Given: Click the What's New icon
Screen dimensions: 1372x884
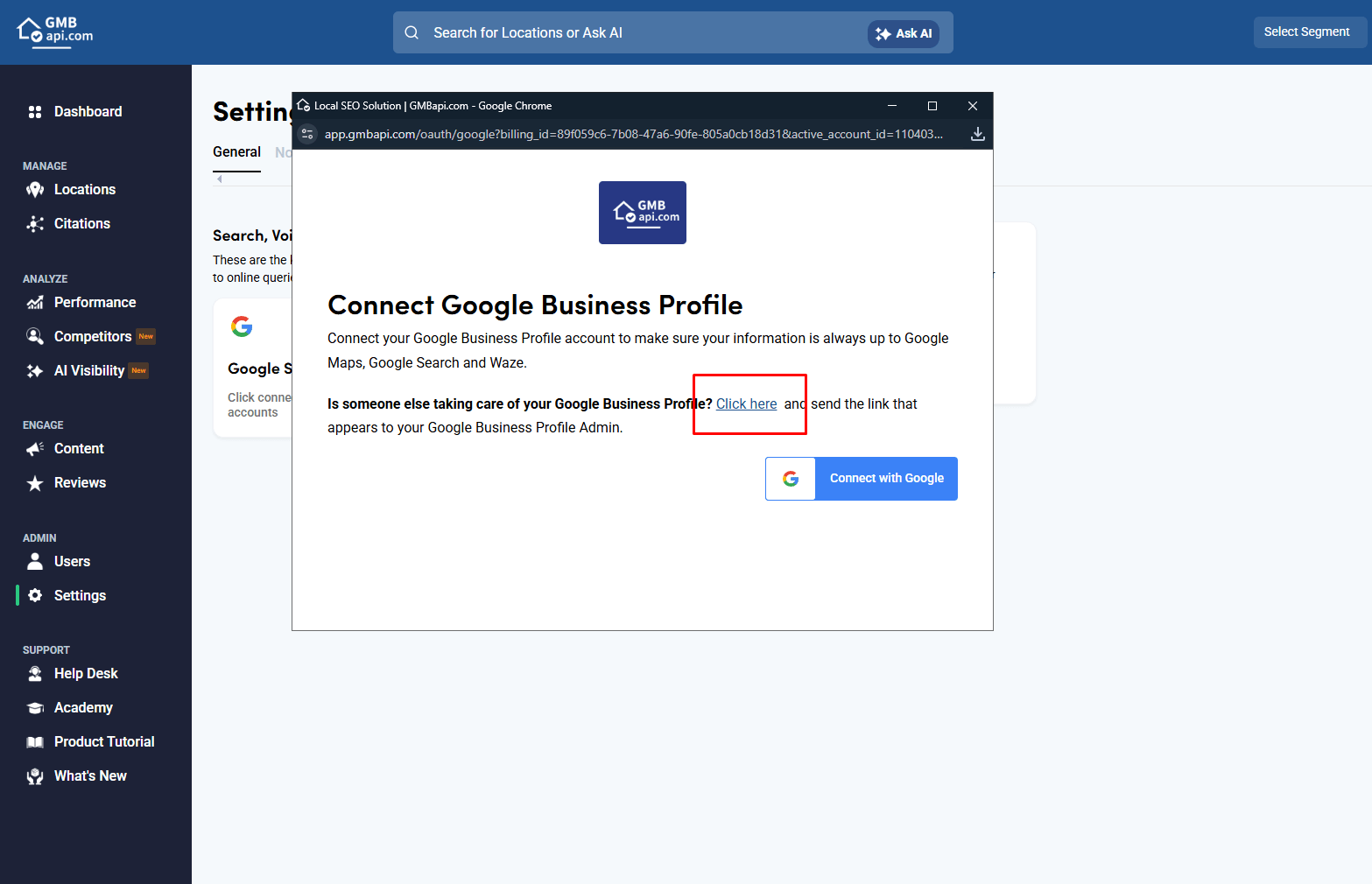Looking at the screenshot, I should pyautogui.click(x=35, y=776).
